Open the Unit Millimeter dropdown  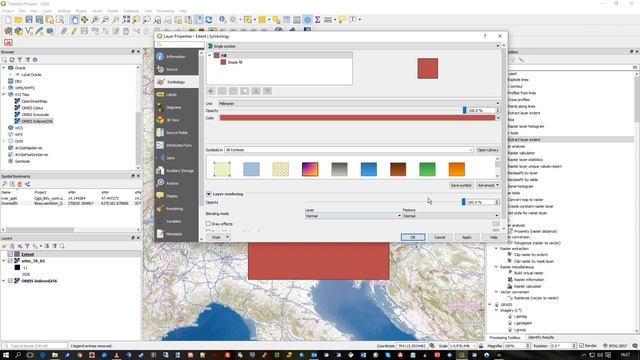pyautogui.click(x=359, y=104)
